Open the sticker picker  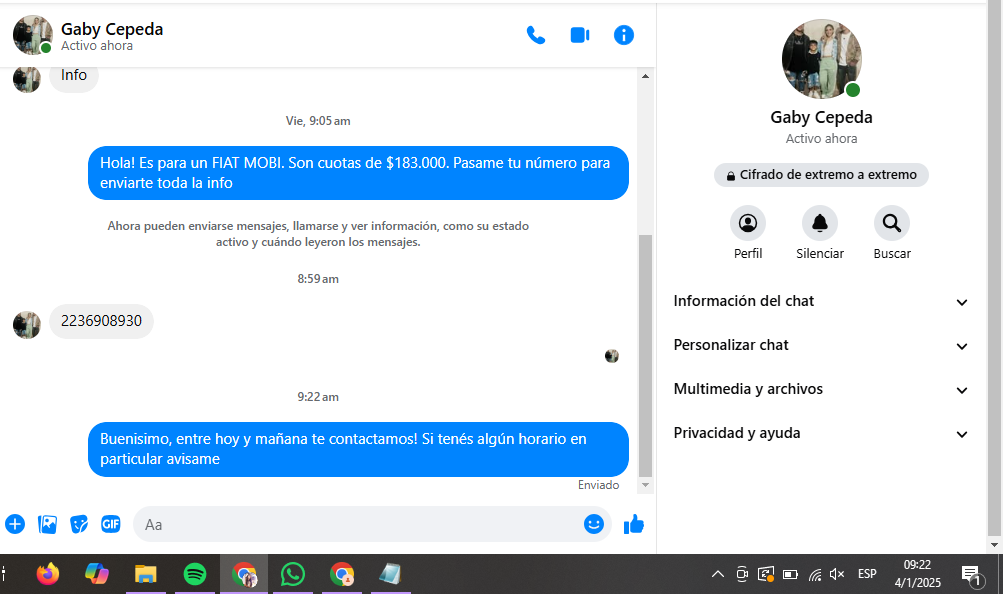point(79,524)
